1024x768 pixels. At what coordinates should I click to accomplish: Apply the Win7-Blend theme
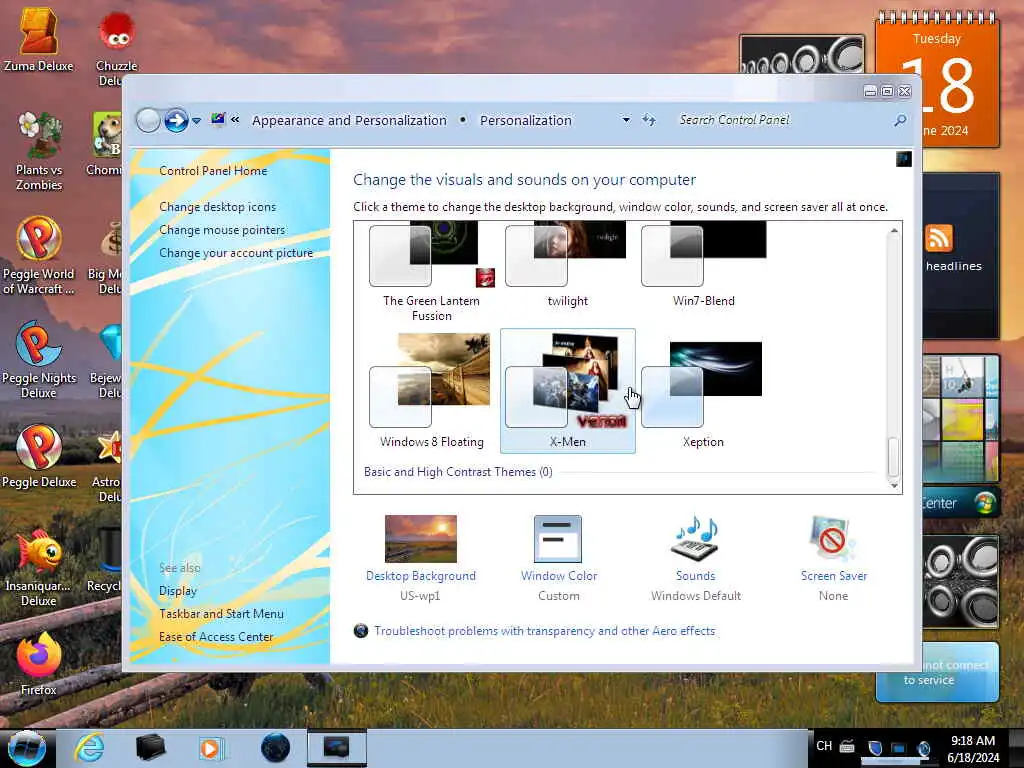[703, 264]
